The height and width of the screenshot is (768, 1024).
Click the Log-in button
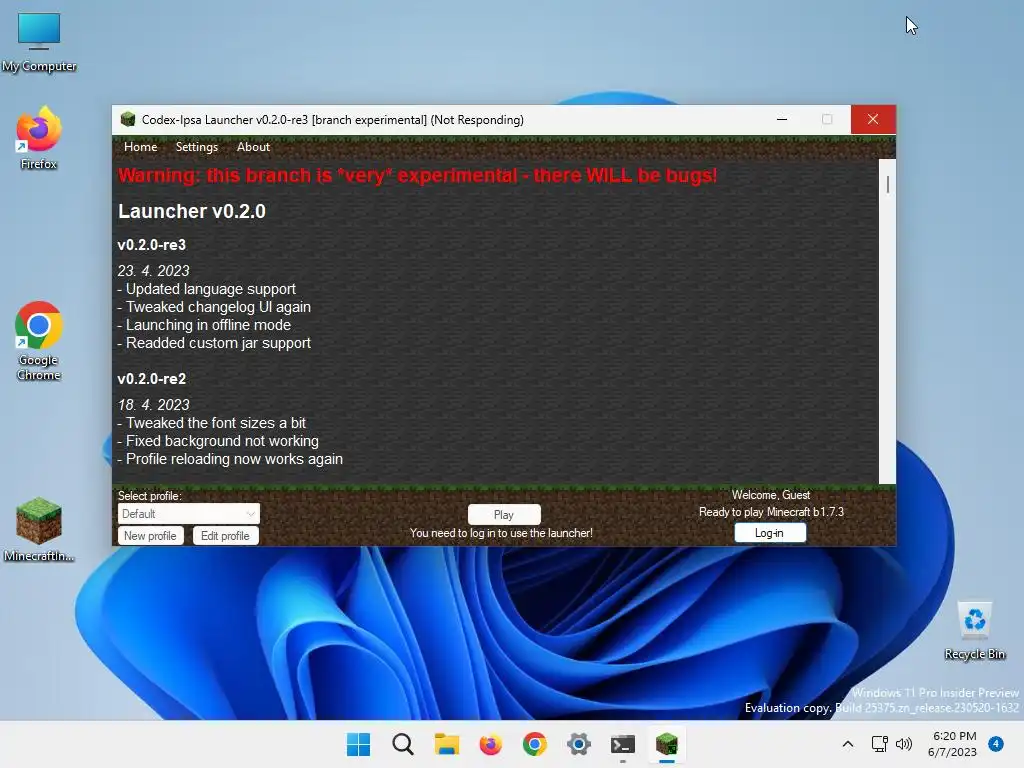coord(770,533)
